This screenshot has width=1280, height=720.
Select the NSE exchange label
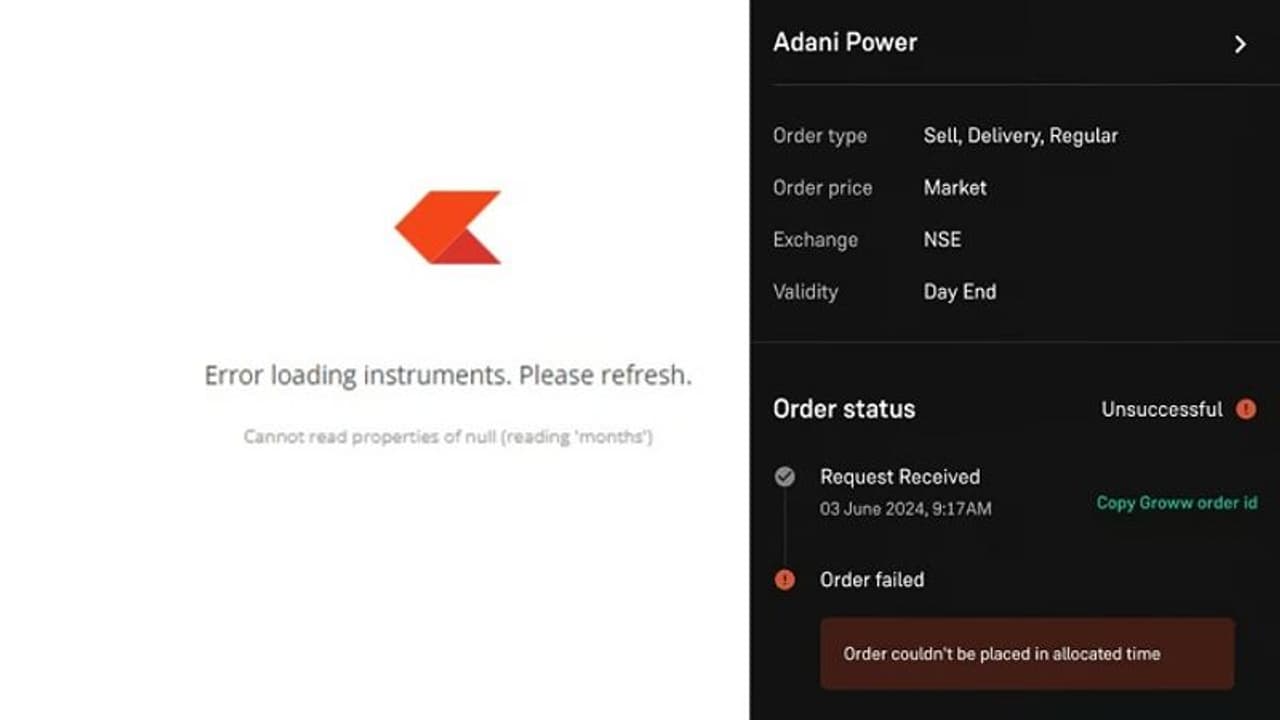[x=941, y=240]
